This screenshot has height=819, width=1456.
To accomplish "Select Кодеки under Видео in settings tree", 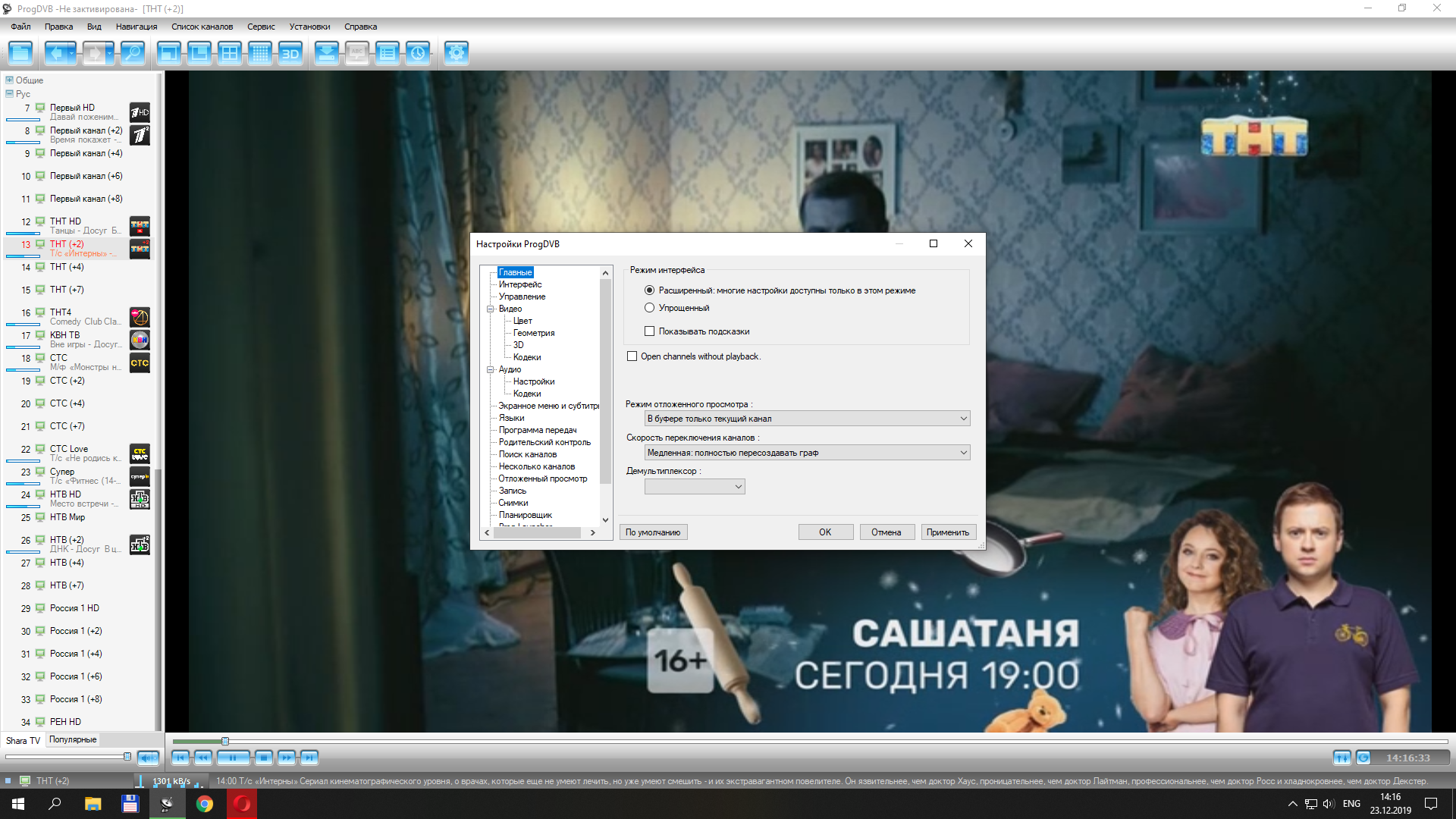I will [x=527, y=357].
